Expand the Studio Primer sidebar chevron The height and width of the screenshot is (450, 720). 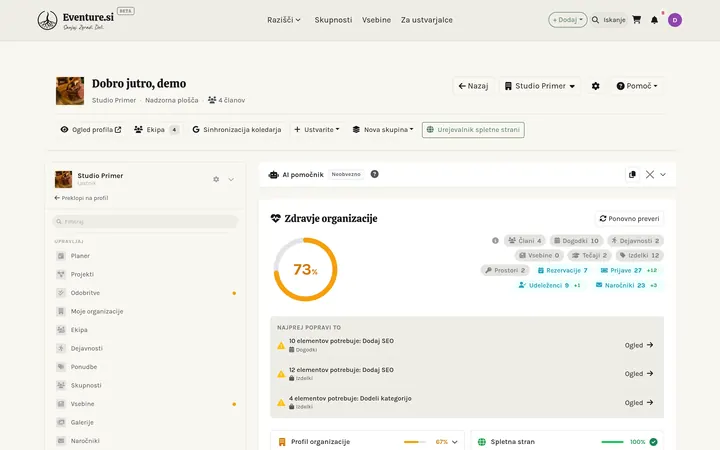231,180
